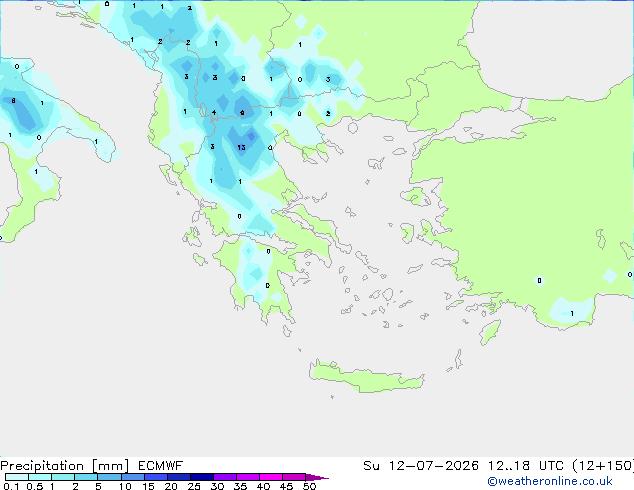Click the '(12+150)' forecast offset text
Image resolution: width=634 pixels, height=490 pixels.
click(x=602, y=466)
